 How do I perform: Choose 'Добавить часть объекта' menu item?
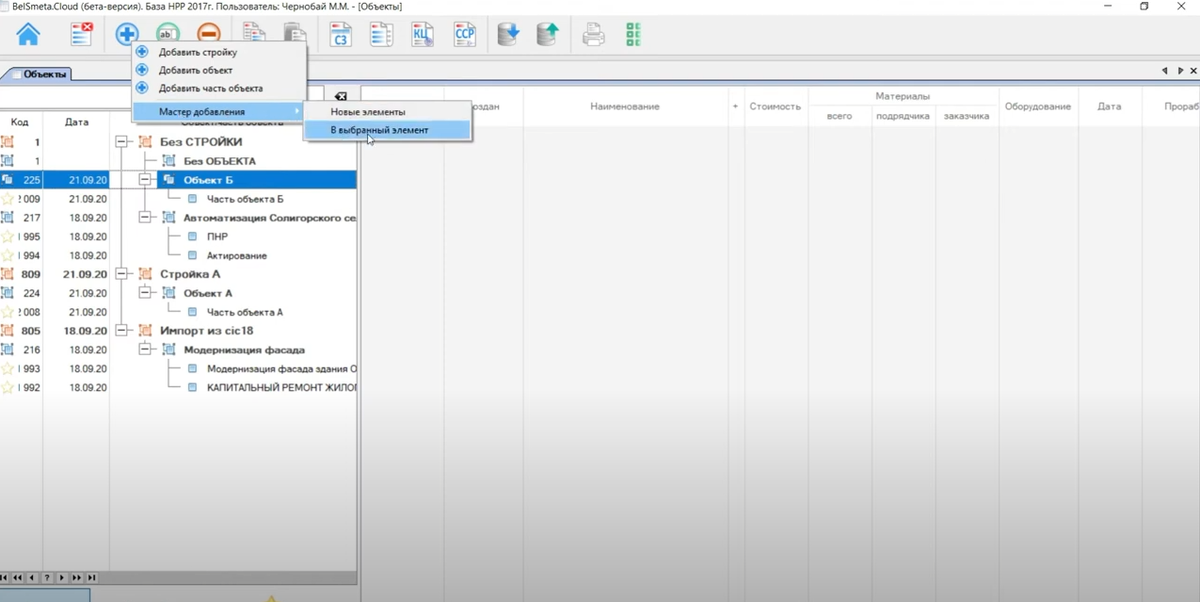pos(219,88)
